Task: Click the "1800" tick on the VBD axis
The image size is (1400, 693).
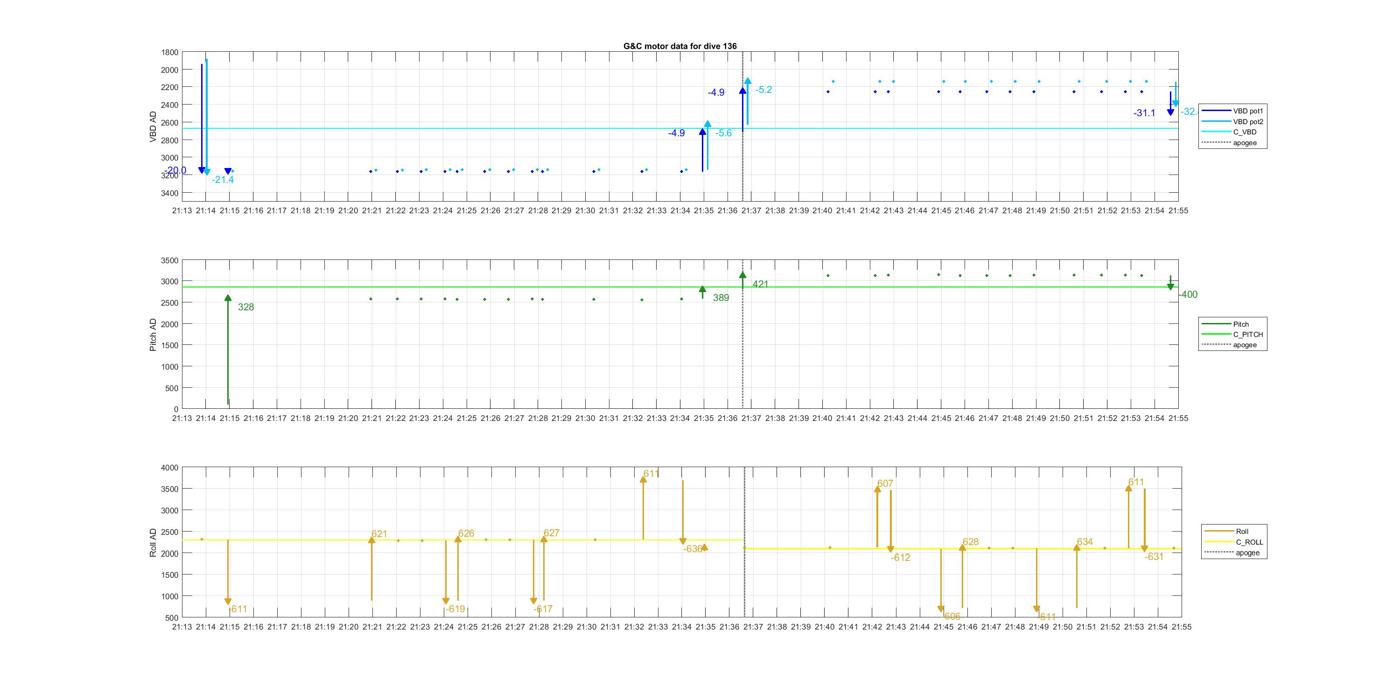Action: tap(170, 52)
